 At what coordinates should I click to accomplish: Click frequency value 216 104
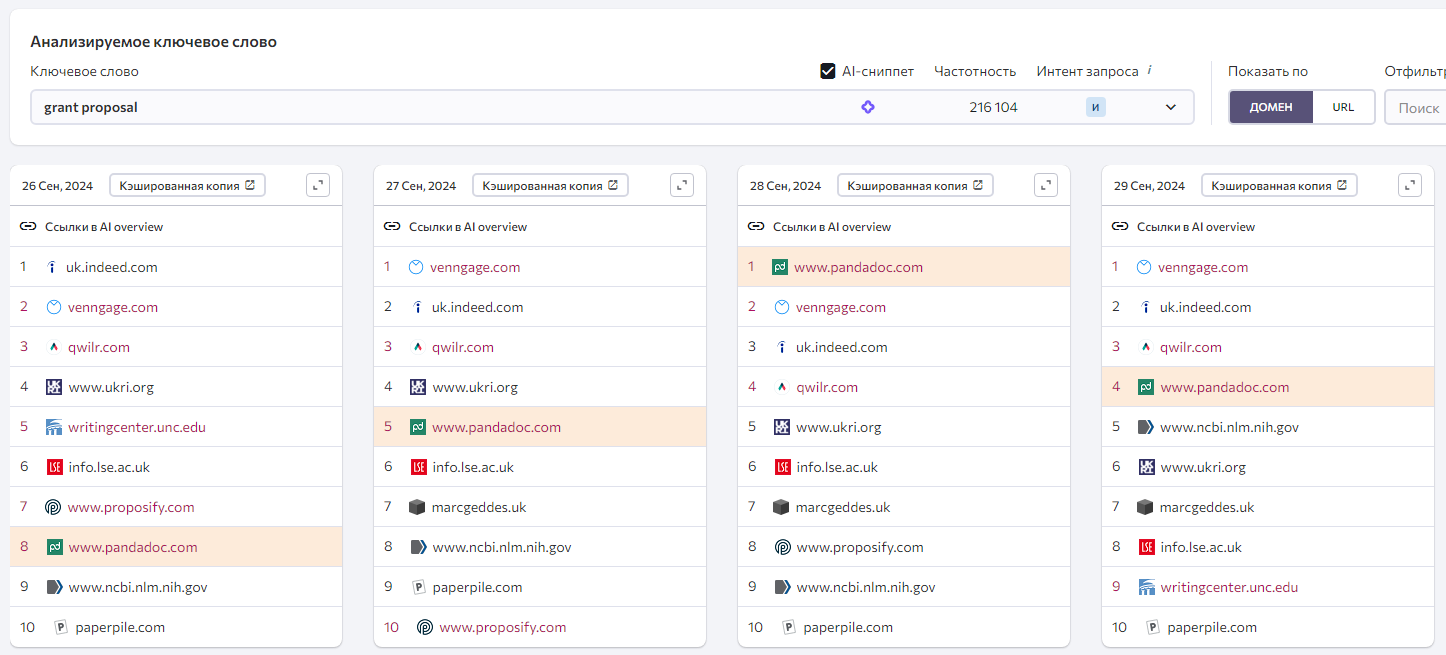point(993,107)
